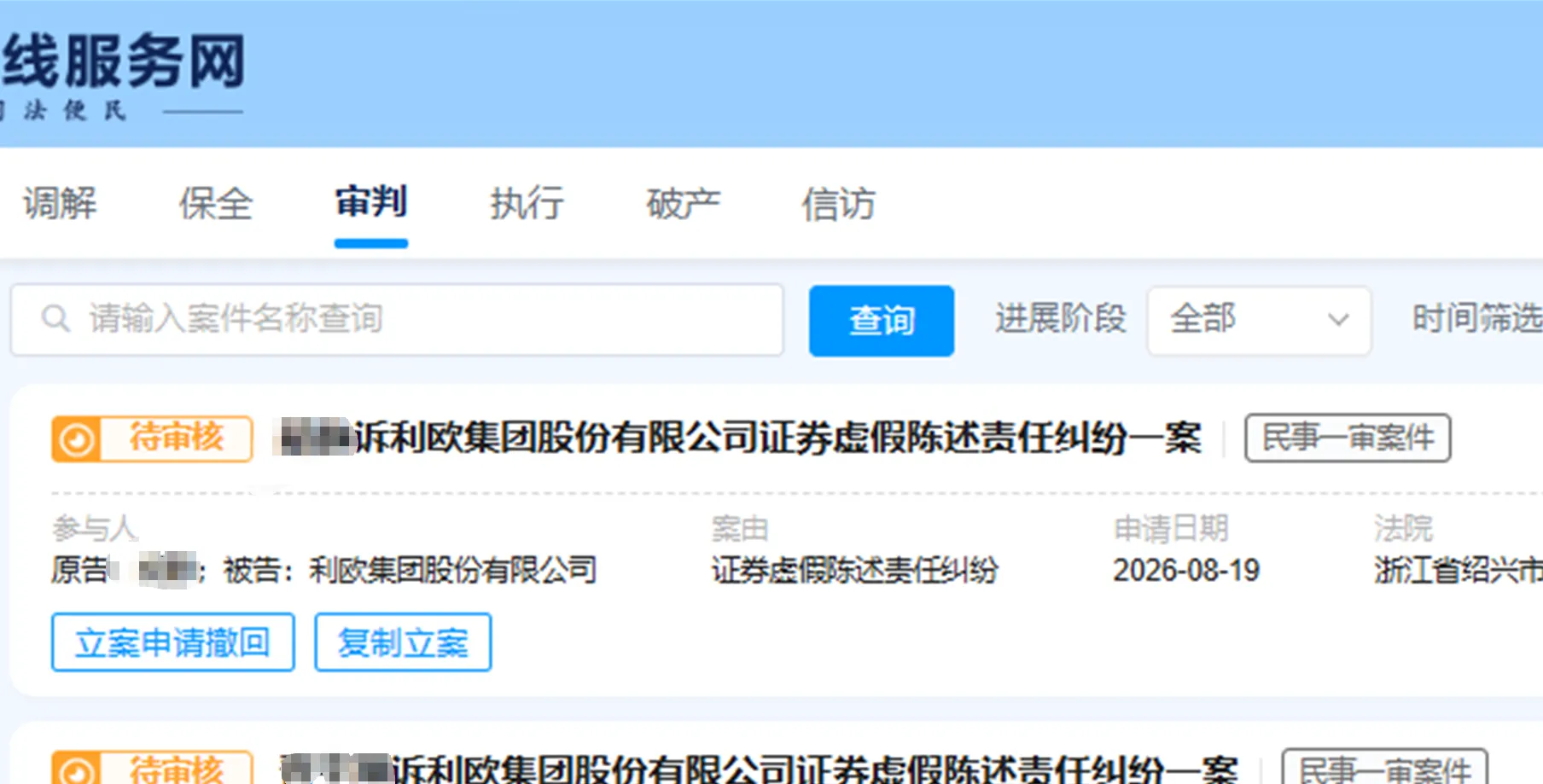The height and width of the screenshot is (784, 1543).
Task: Click the 被告：利欧集团股份有限公司 text
Action: (x=410, y=570)
